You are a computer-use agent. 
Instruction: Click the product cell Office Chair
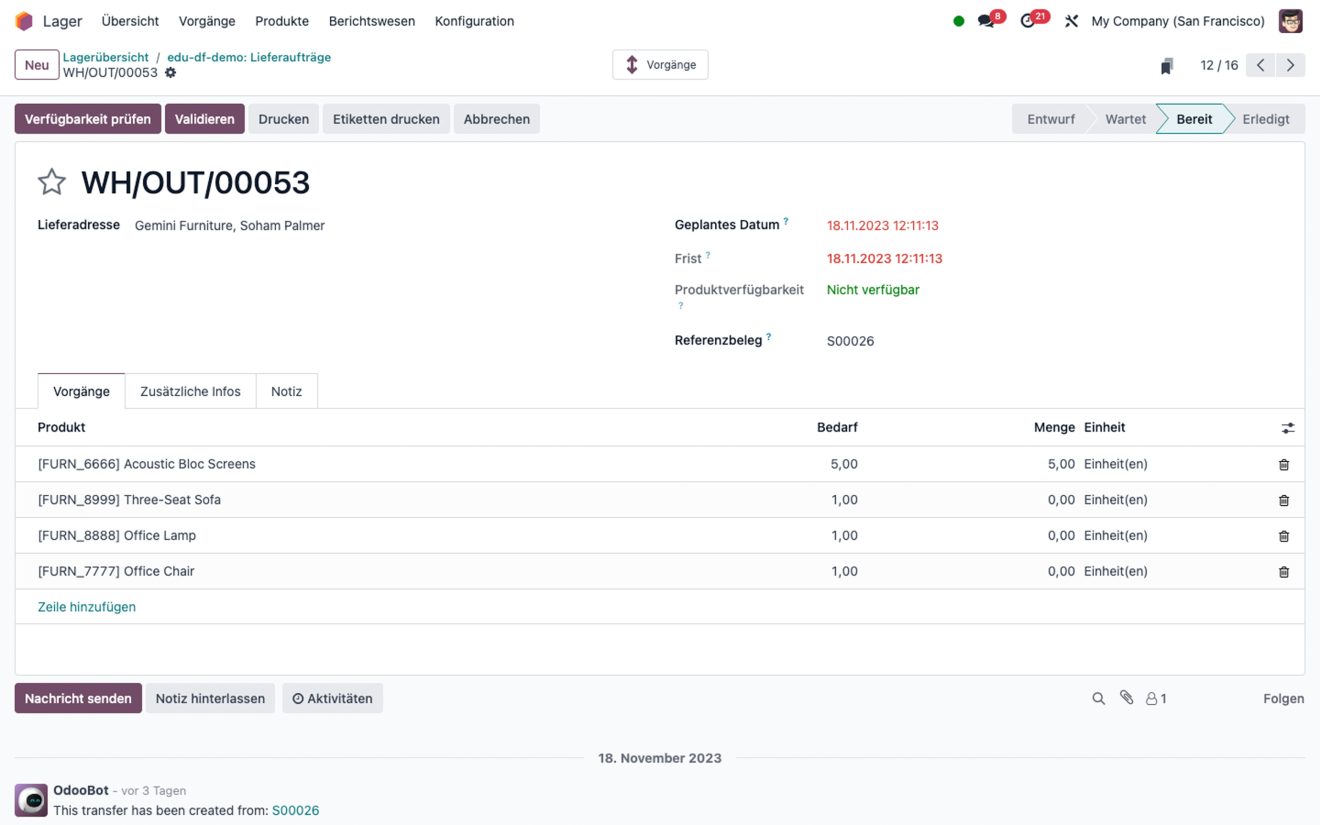pos(116,571)
